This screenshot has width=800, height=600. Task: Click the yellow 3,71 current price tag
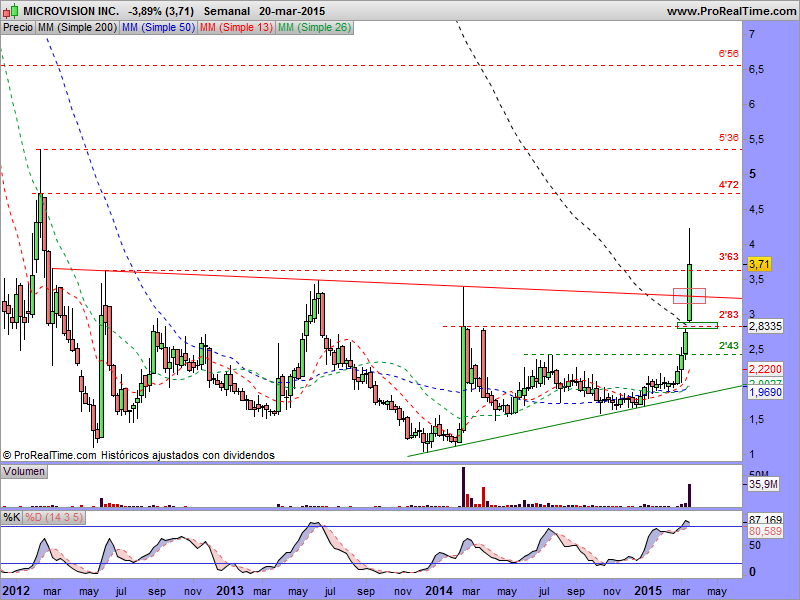pos(760,264)
